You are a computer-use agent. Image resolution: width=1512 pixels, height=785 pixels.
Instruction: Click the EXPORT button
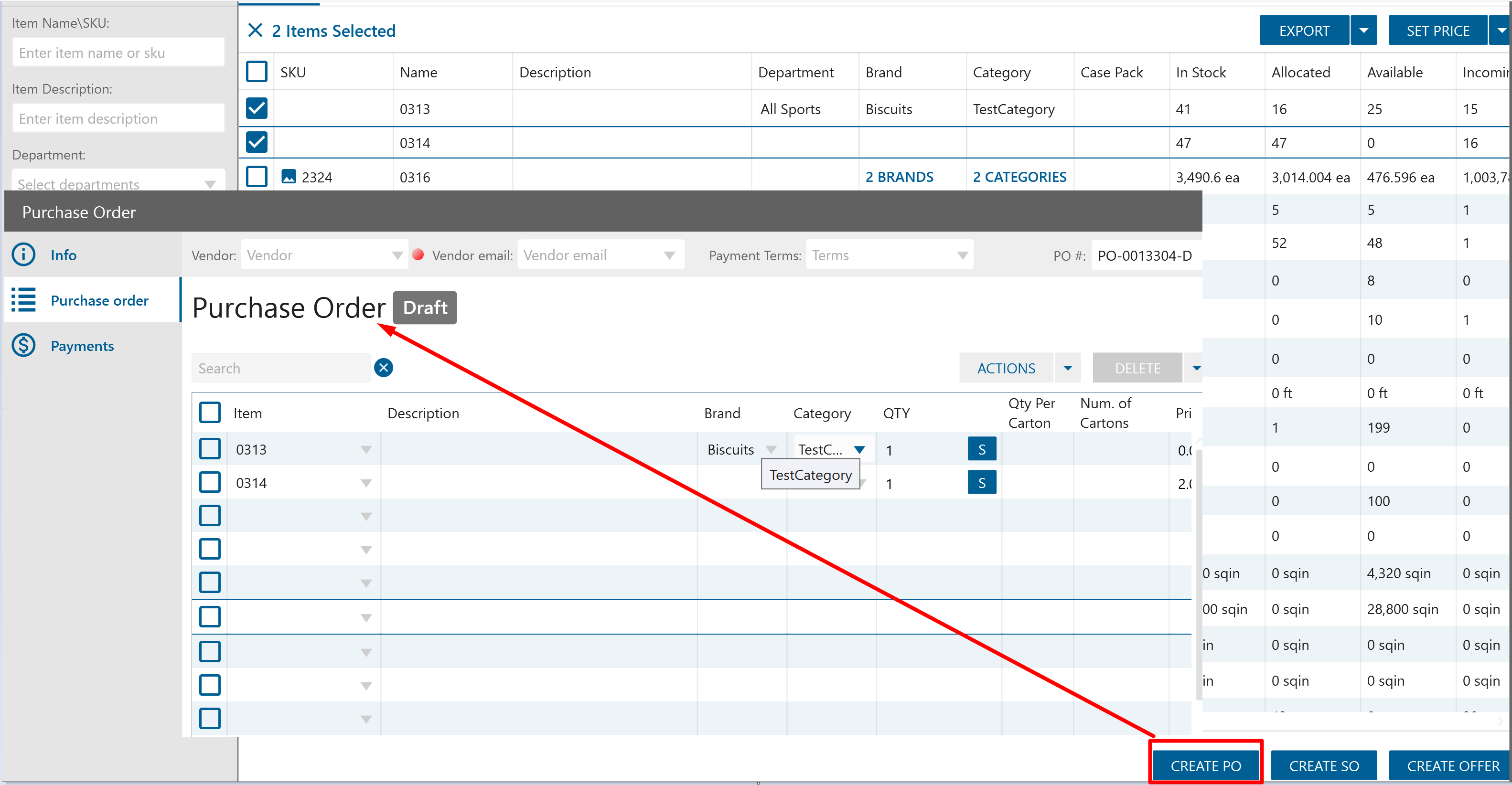tap(1304, 31)
